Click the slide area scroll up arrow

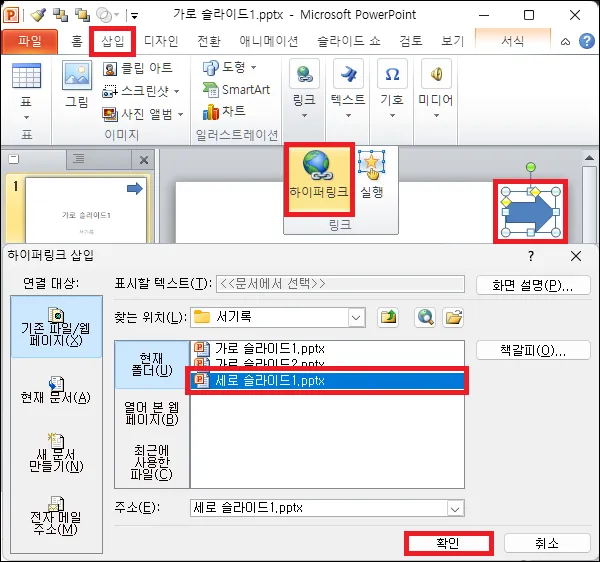tap(590, 158)
